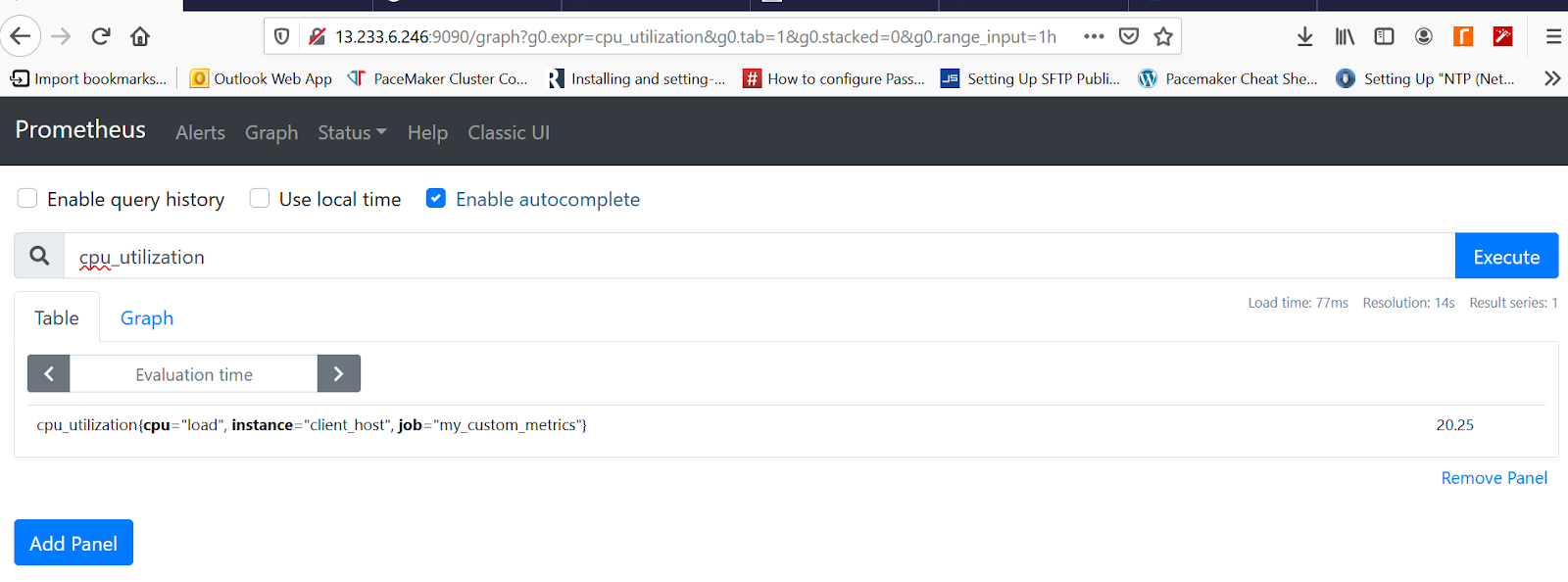The width and height of the screenshot is (1568, 582).
Task: Open PaceMaker Cluster Co... bookmark
Action: pyautogui.click(x=437, y=78)
